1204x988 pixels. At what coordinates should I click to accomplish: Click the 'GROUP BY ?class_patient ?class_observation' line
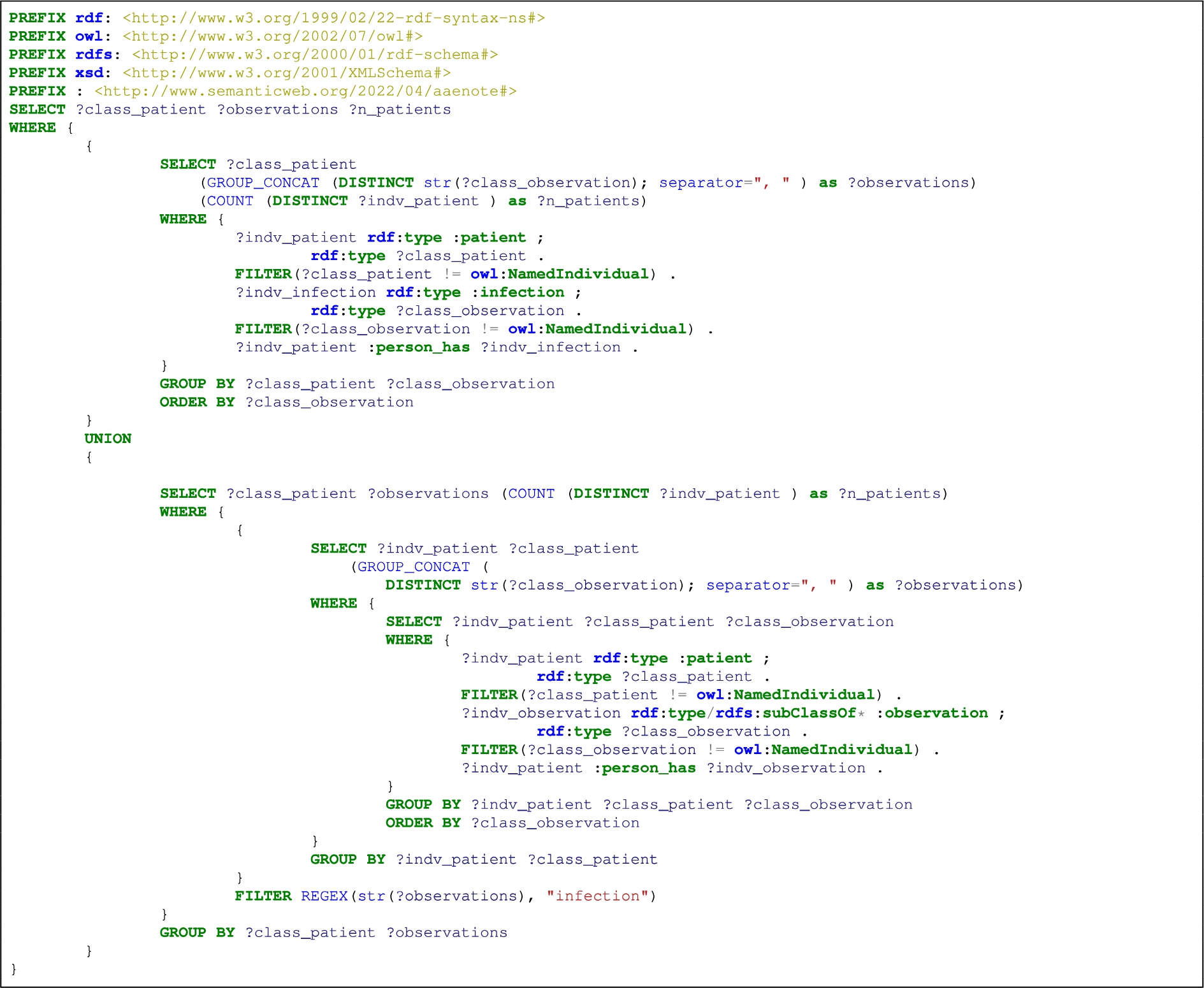tap(357, 384)
